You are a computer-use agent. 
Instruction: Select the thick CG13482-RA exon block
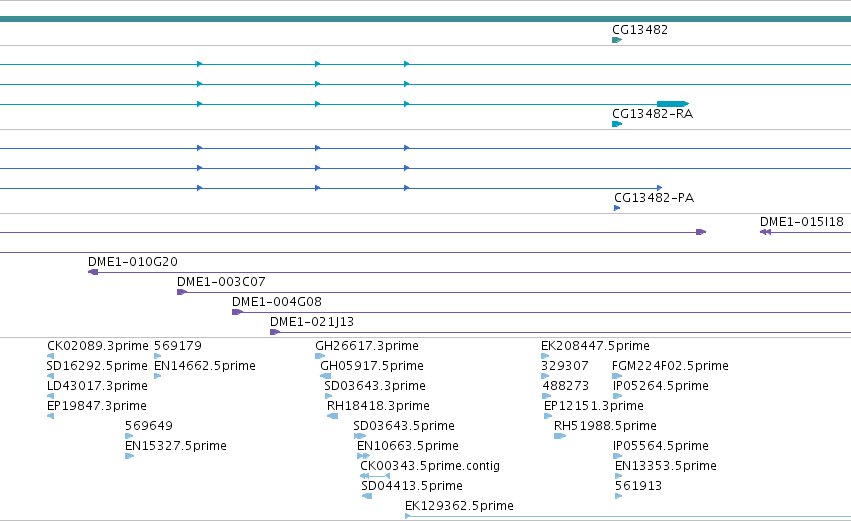673,104
